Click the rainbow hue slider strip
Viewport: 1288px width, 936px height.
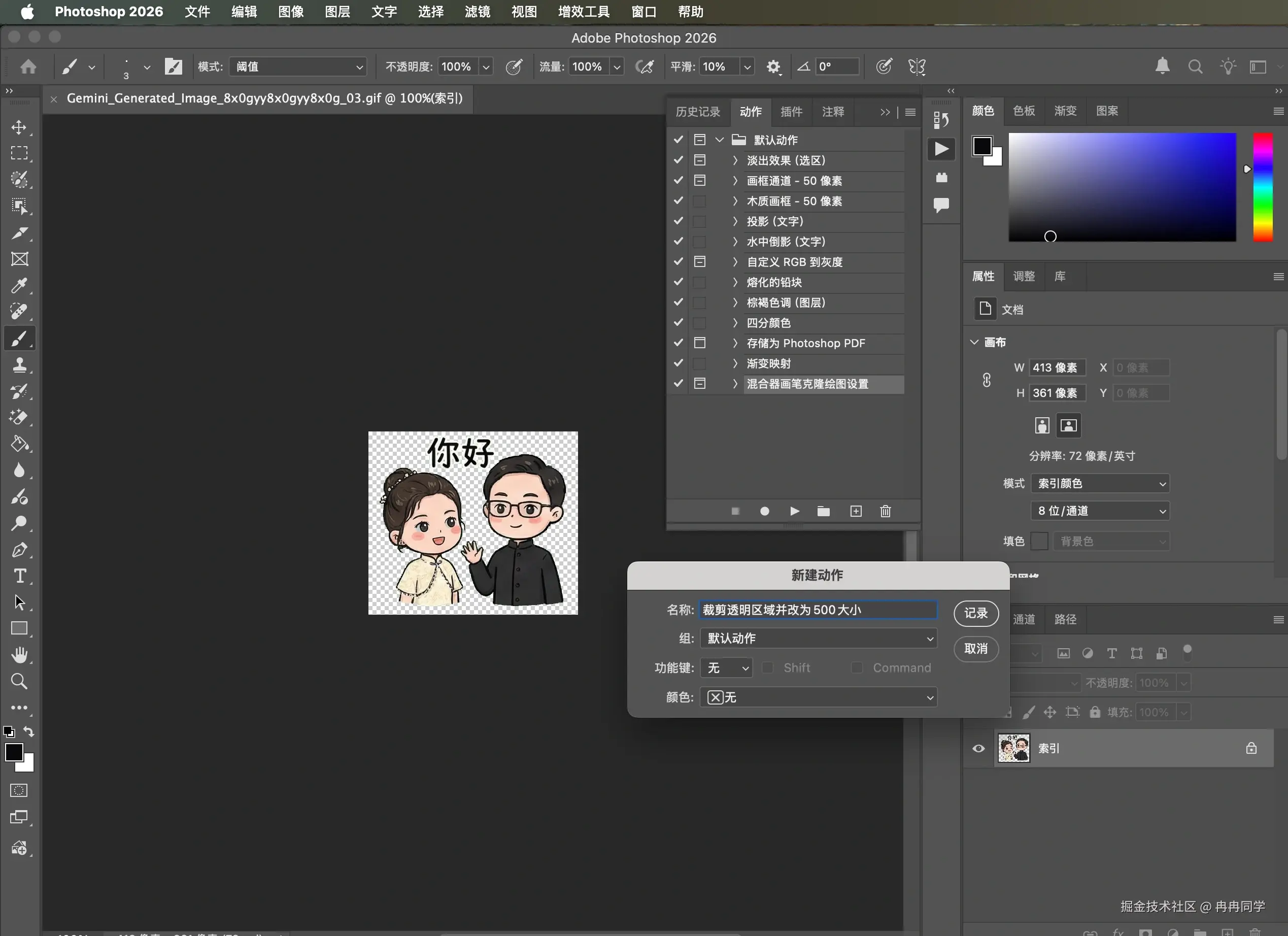(1263, 187)
